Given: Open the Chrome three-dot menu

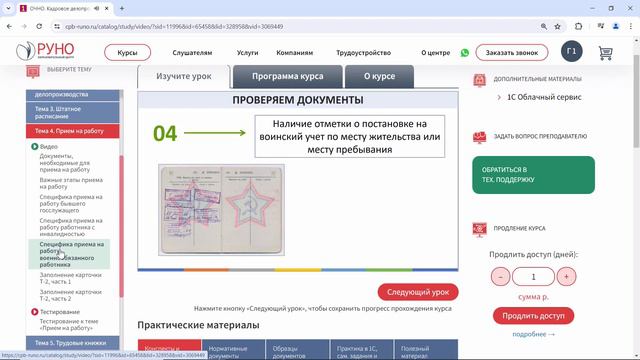Looking at the screenshot, I should 631,26.
